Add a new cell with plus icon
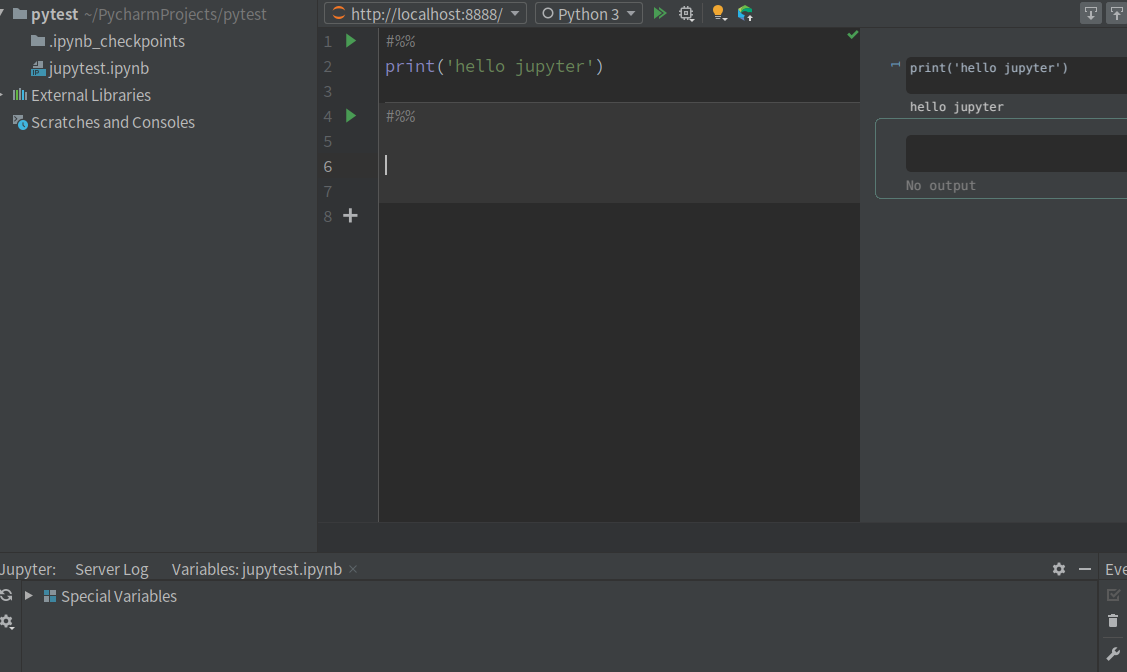This screenshot has height=672, width=1127. (x=350, y=216)
